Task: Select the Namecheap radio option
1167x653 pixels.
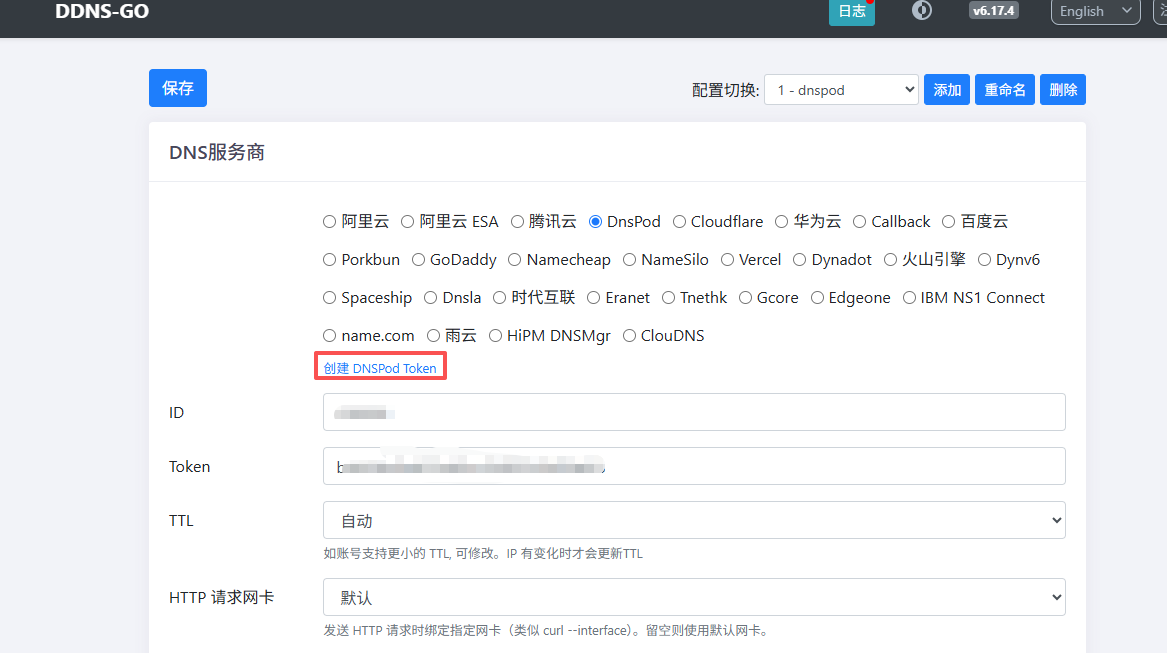Action: click(x=514, y=260)
